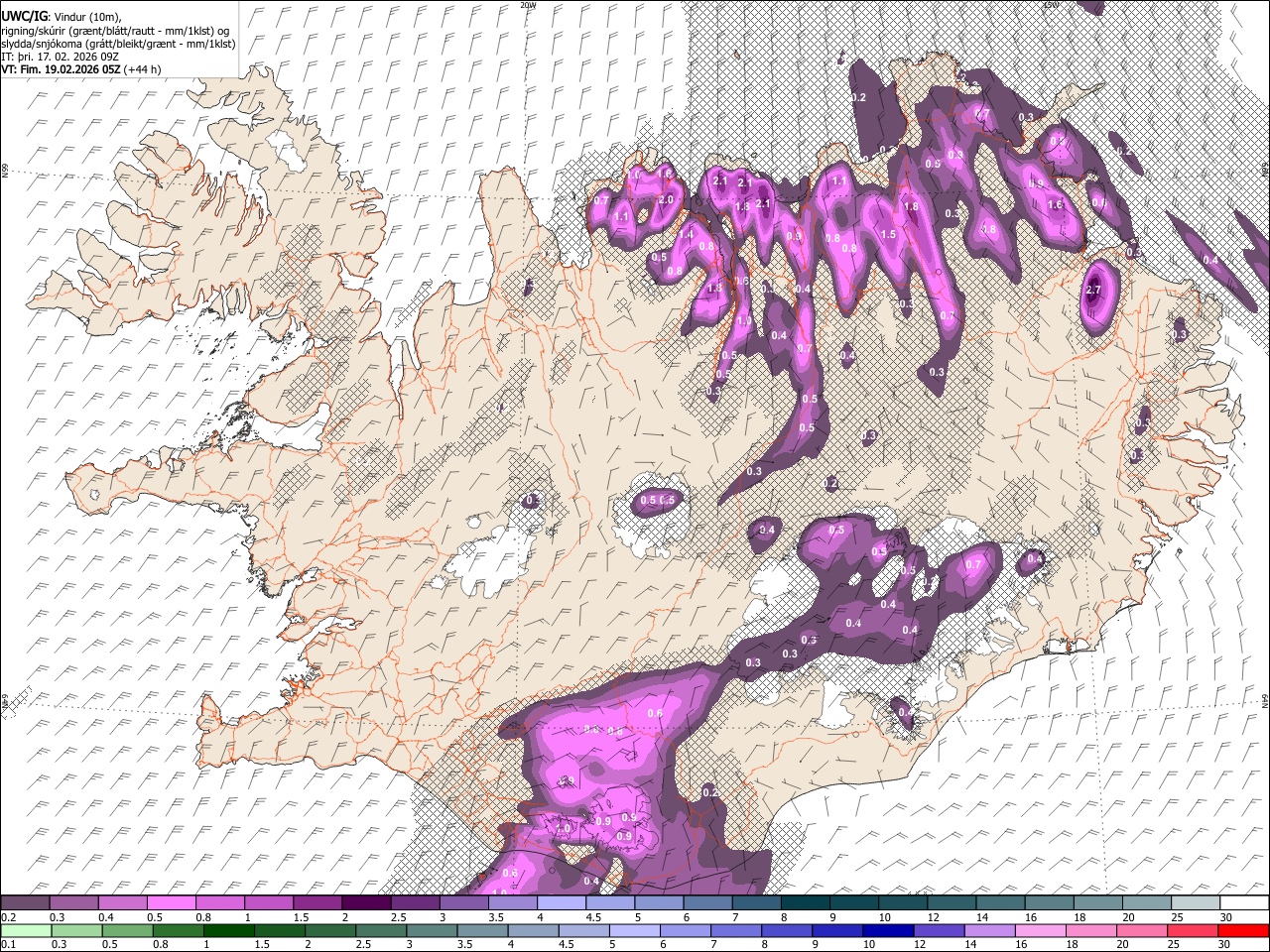Select lower legend blue swatch starting at 9
The width and height of the screenshot is (1270, 952).
click(837, 930)
